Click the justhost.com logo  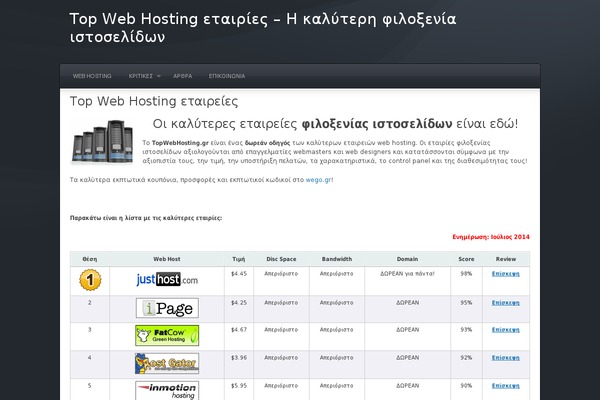[x=167, y=279]
